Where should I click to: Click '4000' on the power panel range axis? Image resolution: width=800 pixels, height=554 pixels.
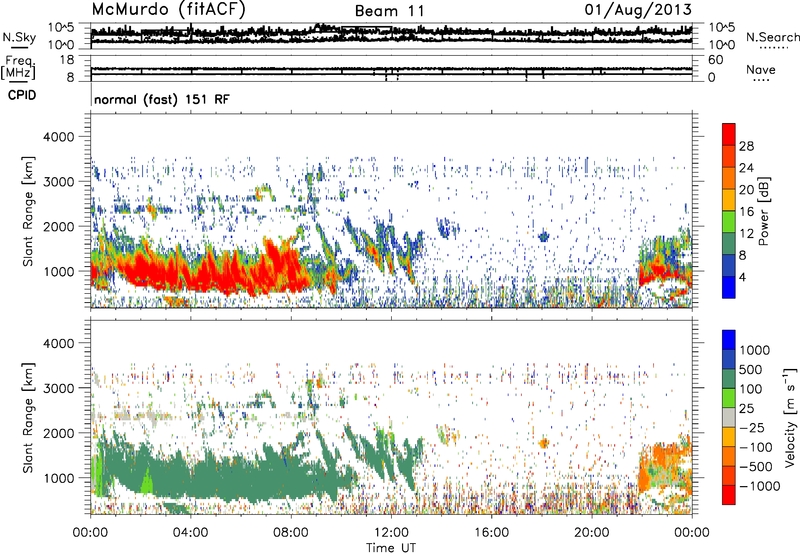[58, 137]
